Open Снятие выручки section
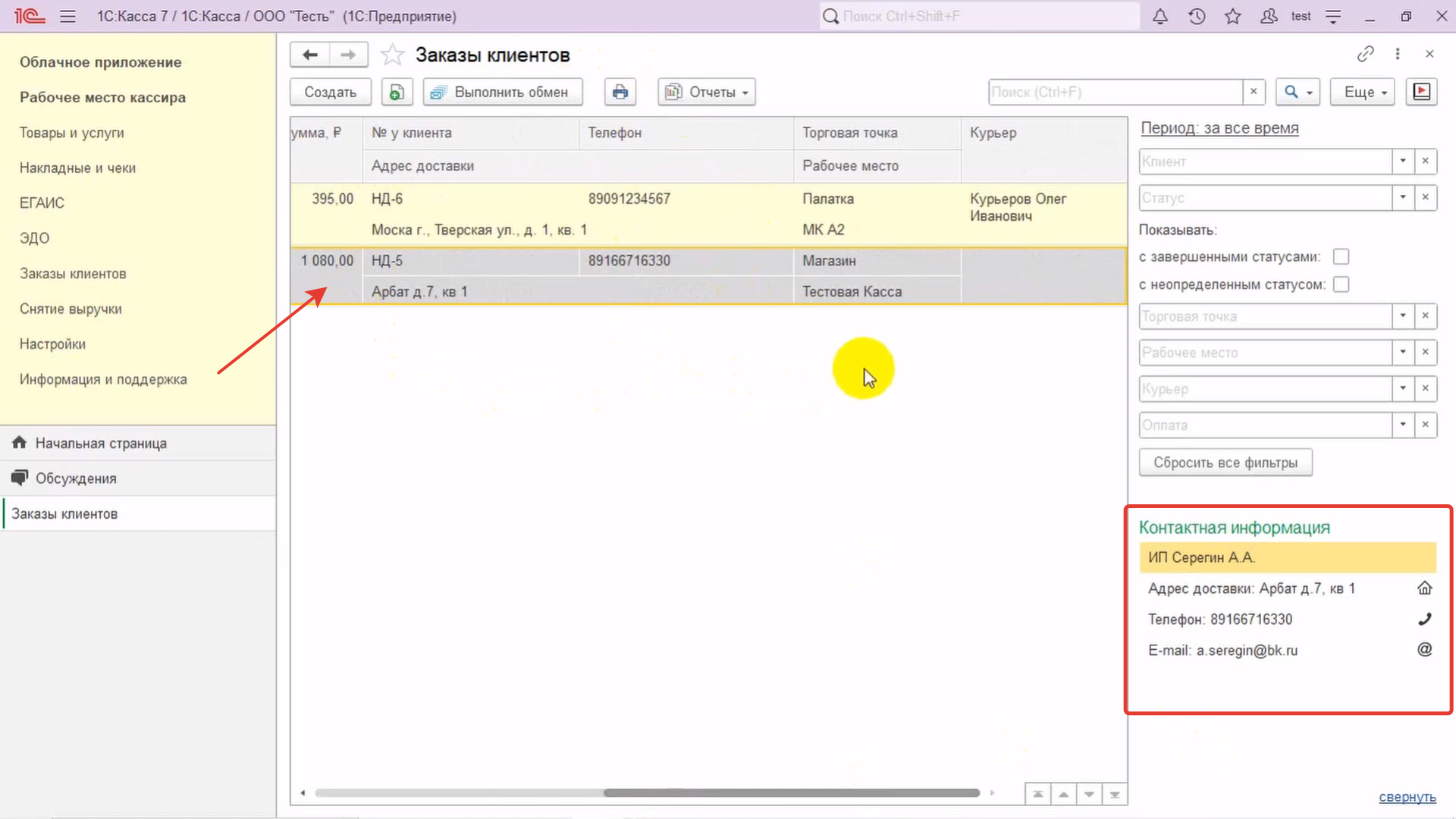The image size is (1456, 819). tap(71, 309)
